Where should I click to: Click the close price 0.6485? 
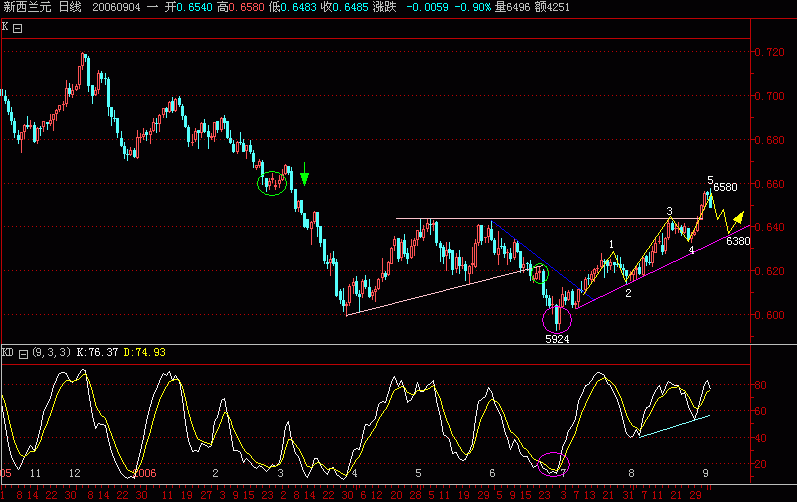point(350,8)
